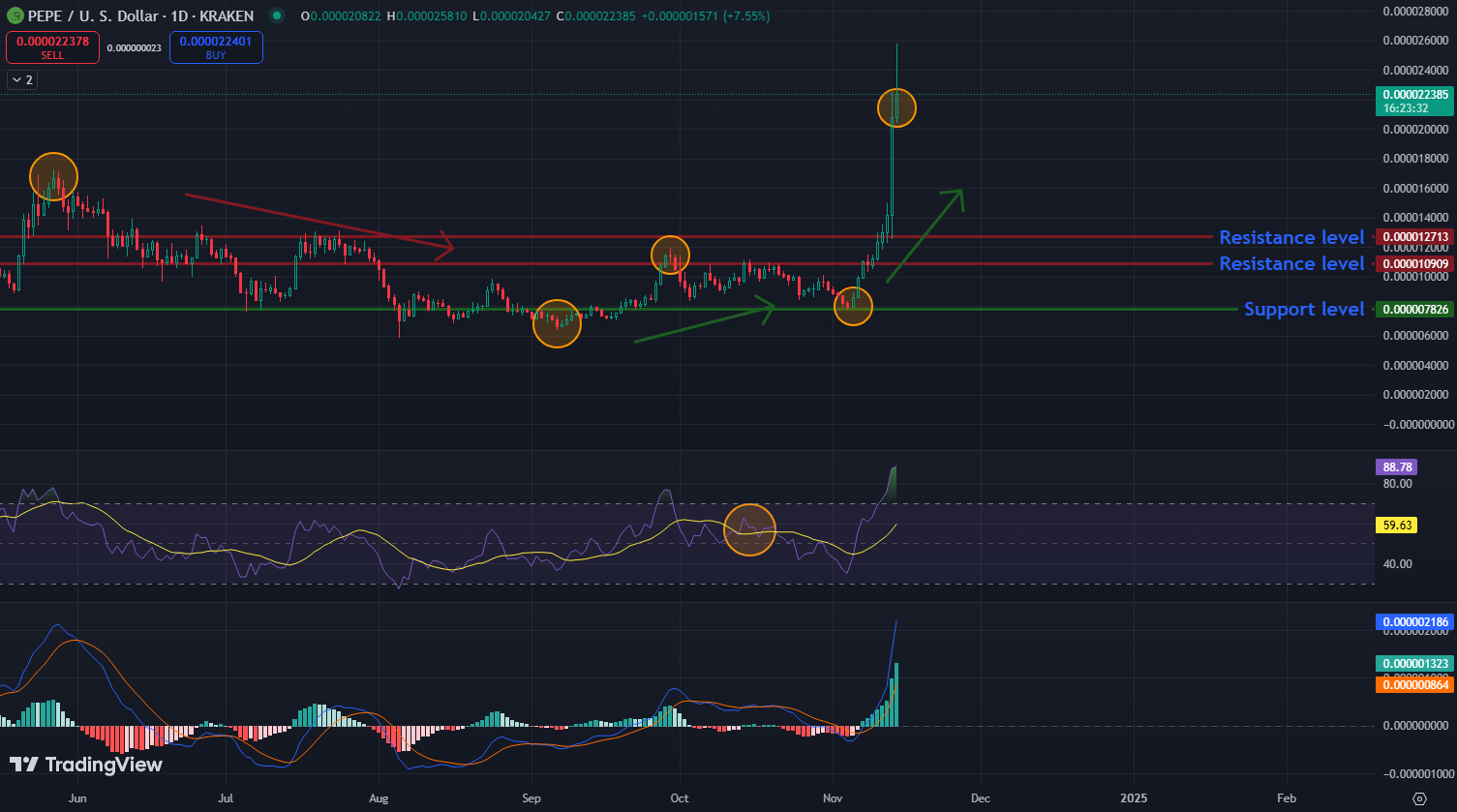Click the 2025 label on time axis
This screenshot has height=812, width=1457.
click(1133, 798)
